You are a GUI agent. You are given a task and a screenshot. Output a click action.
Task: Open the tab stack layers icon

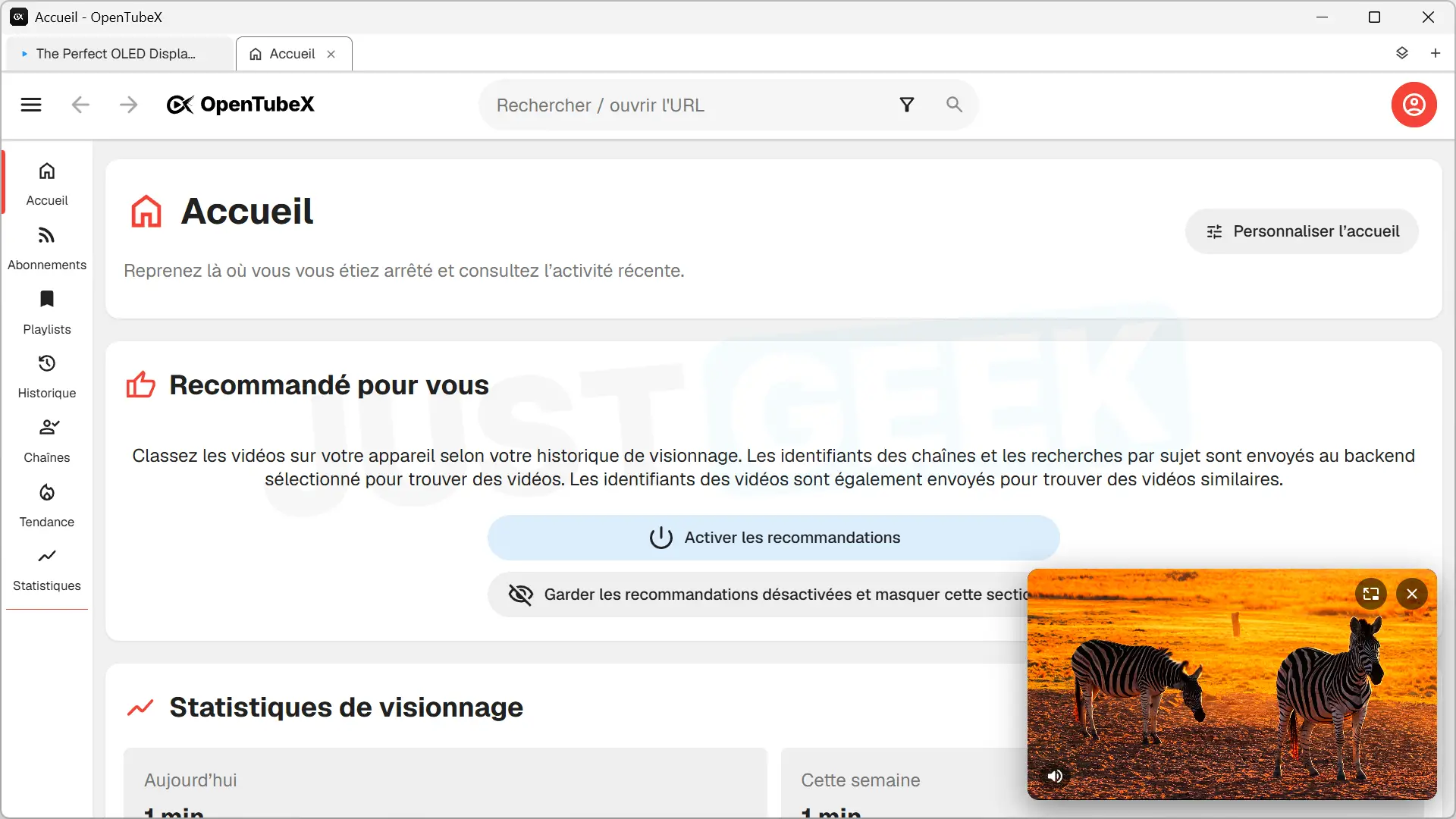[x=1401, y=53]
